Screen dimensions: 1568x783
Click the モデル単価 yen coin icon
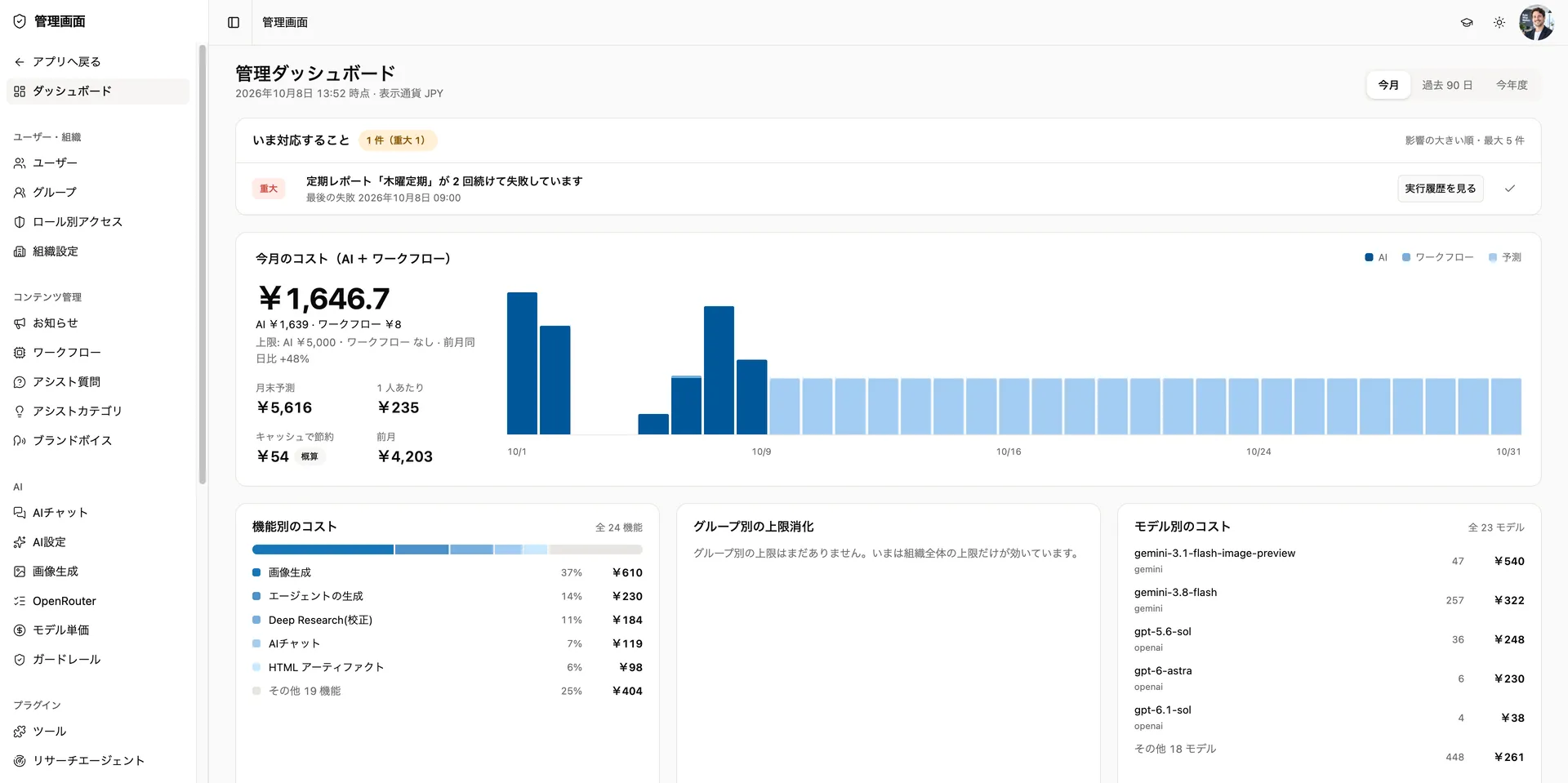[x=20, y=630]
